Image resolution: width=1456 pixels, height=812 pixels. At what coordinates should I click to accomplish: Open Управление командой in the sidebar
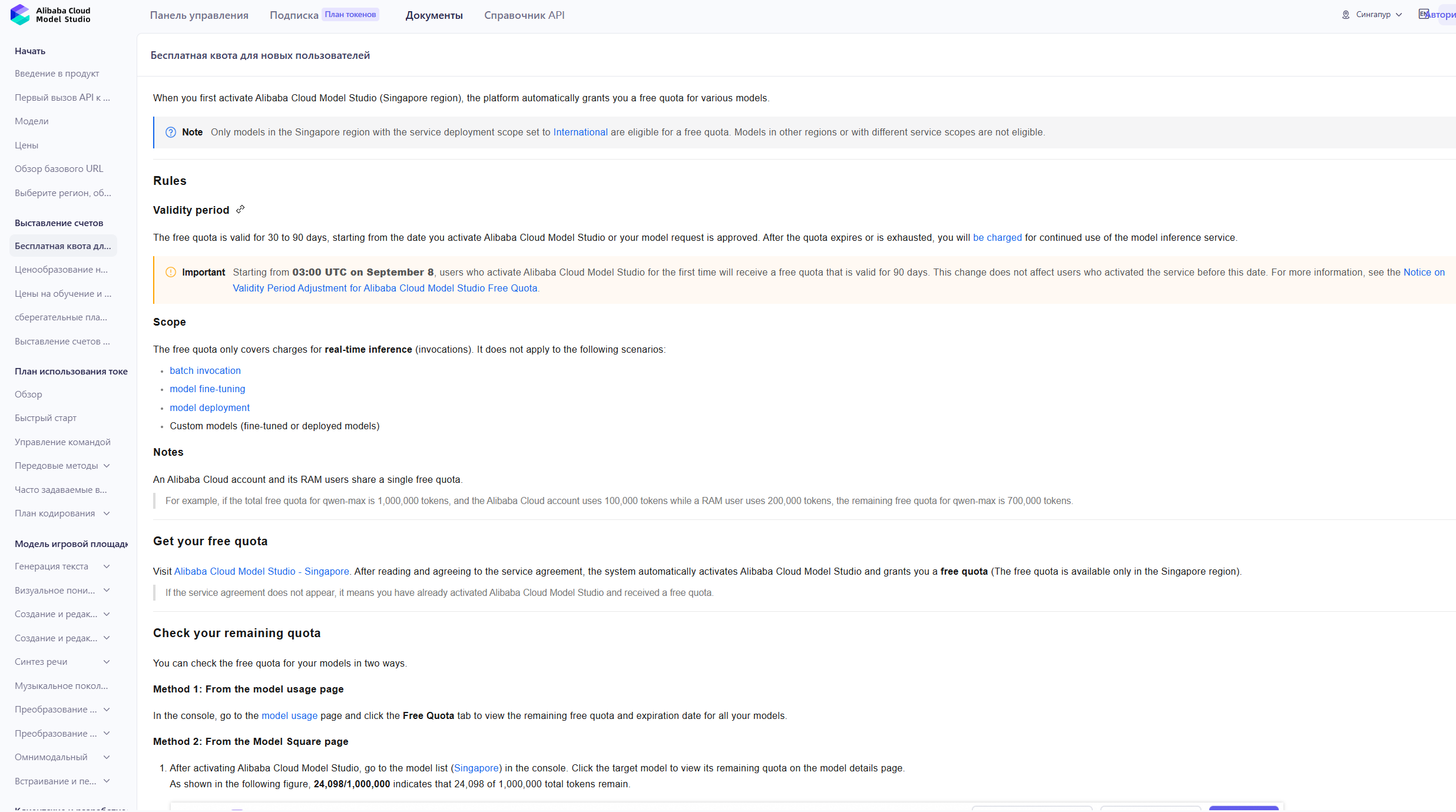tap(62, 442)
